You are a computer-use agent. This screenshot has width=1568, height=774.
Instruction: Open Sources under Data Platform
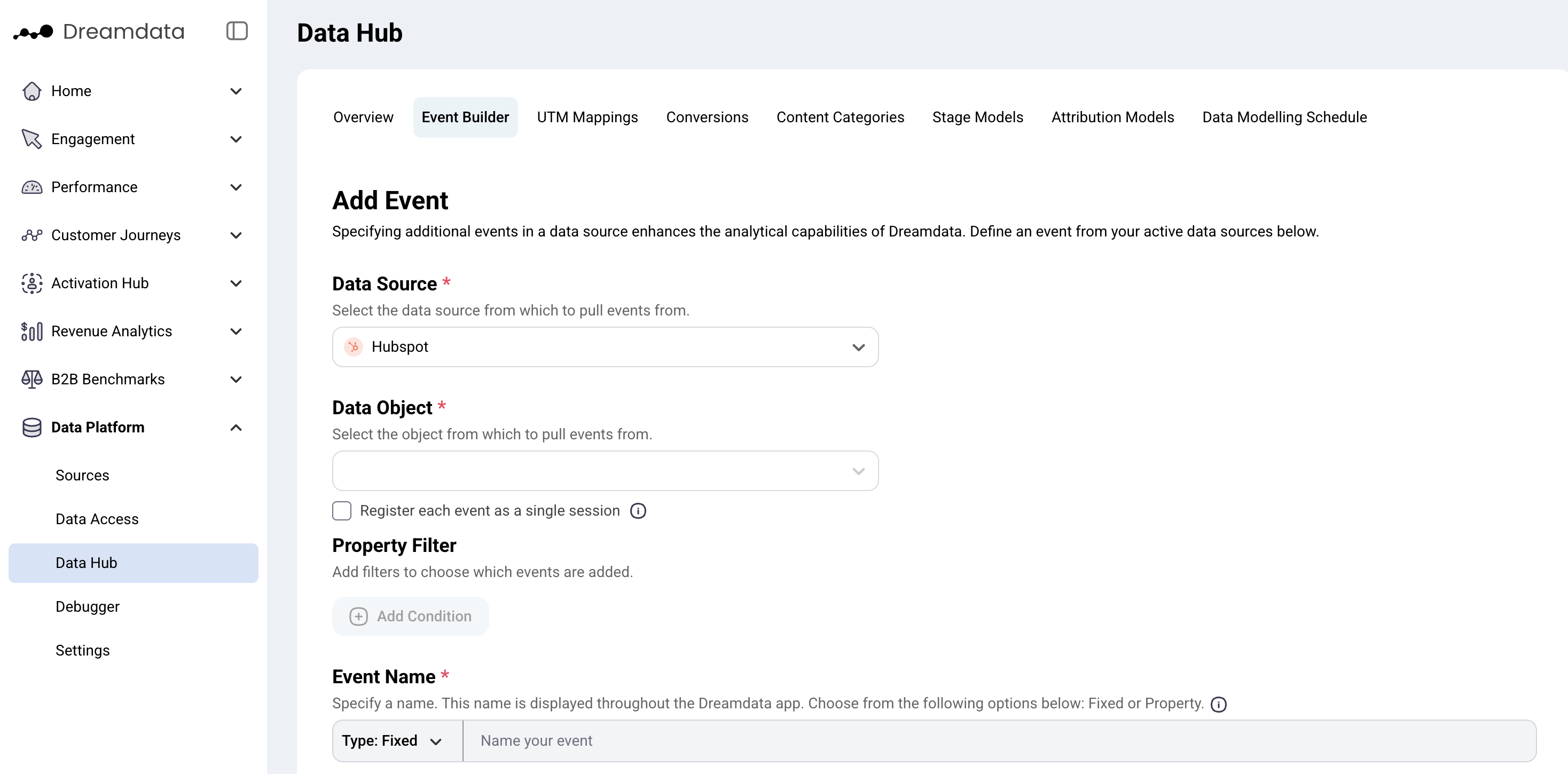82,475
